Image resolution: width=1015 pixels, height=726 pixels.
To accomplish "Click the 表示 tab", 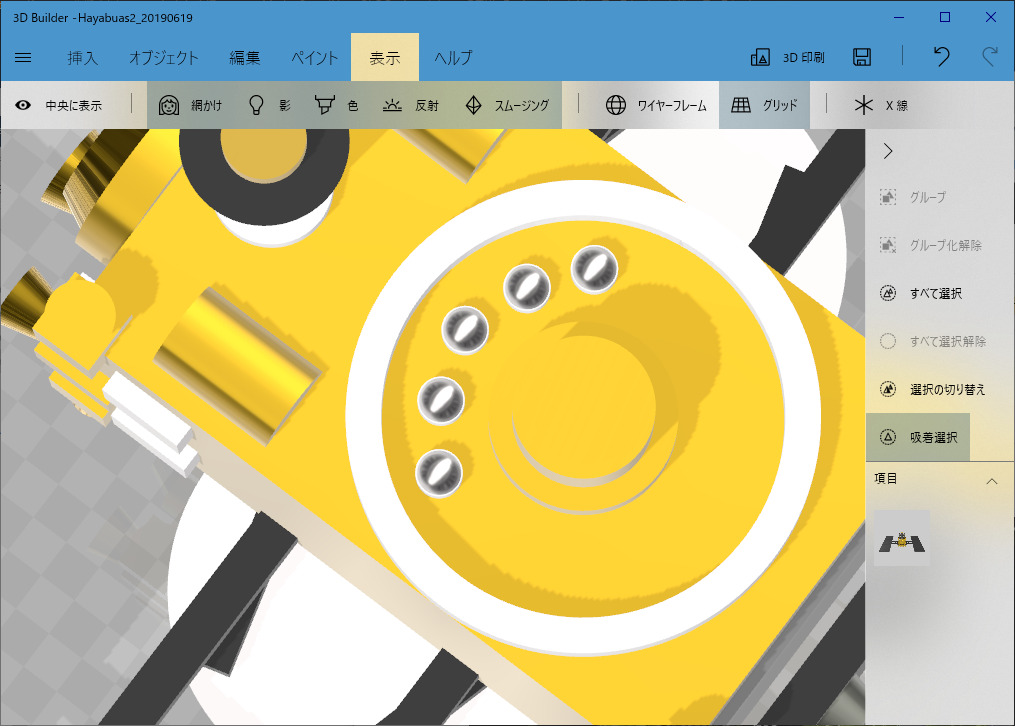I will point(385,58).
